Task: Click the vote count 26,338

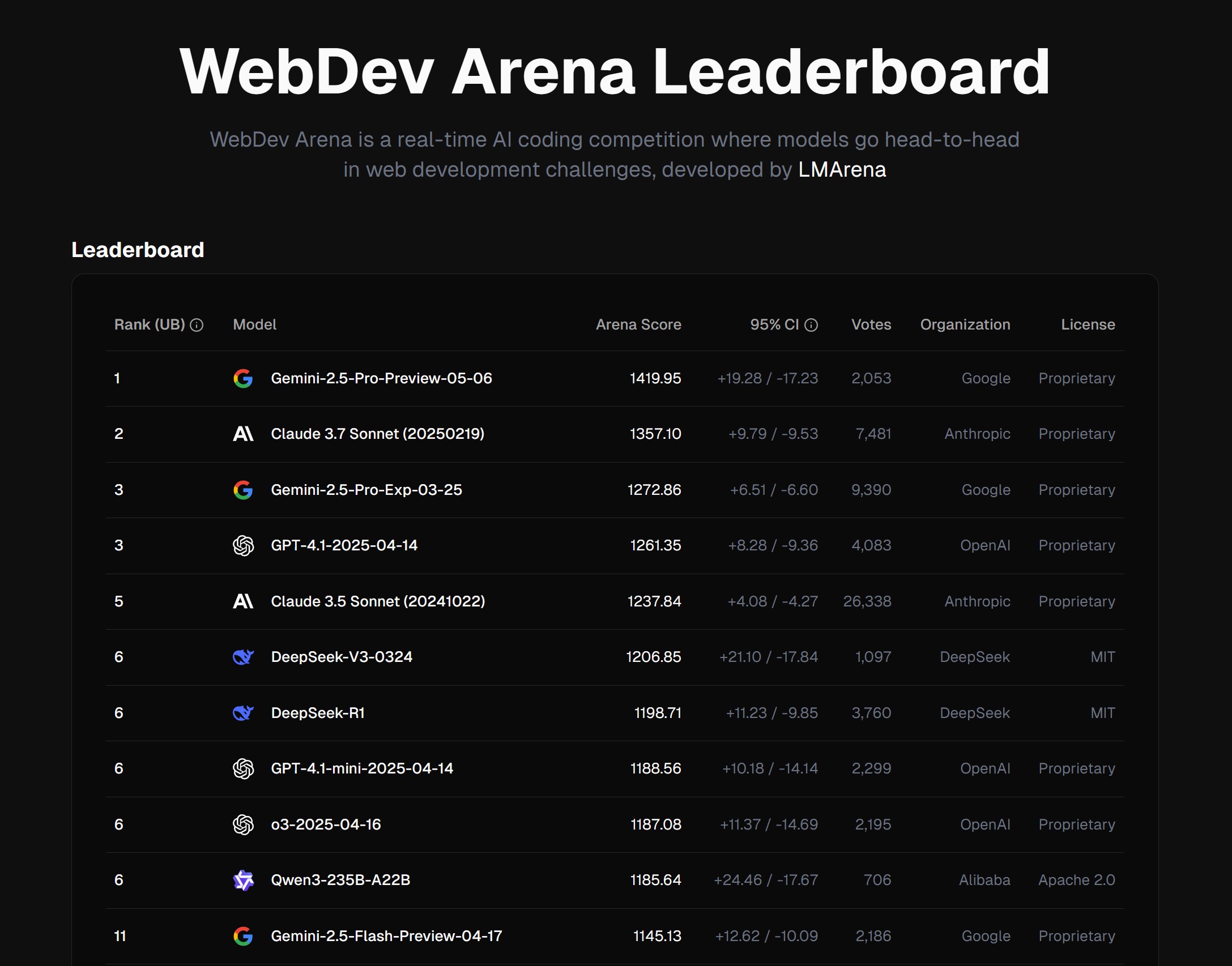Action: click(x=867, y=601)
